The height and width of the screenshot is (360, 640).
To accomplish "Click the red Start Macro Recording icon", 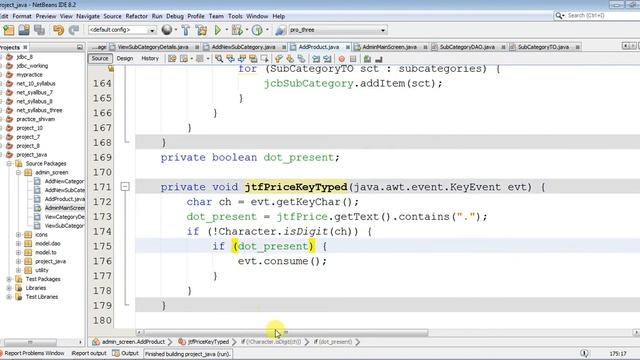I will [342, 59].
